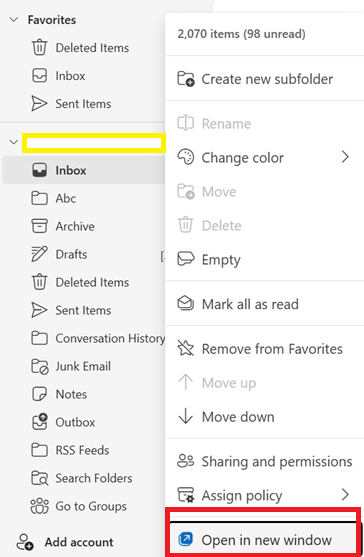Click the Inbox icon in Favorites
This screenshot has height=557, width=364.
pyautogui.click(x=39, y=76)
